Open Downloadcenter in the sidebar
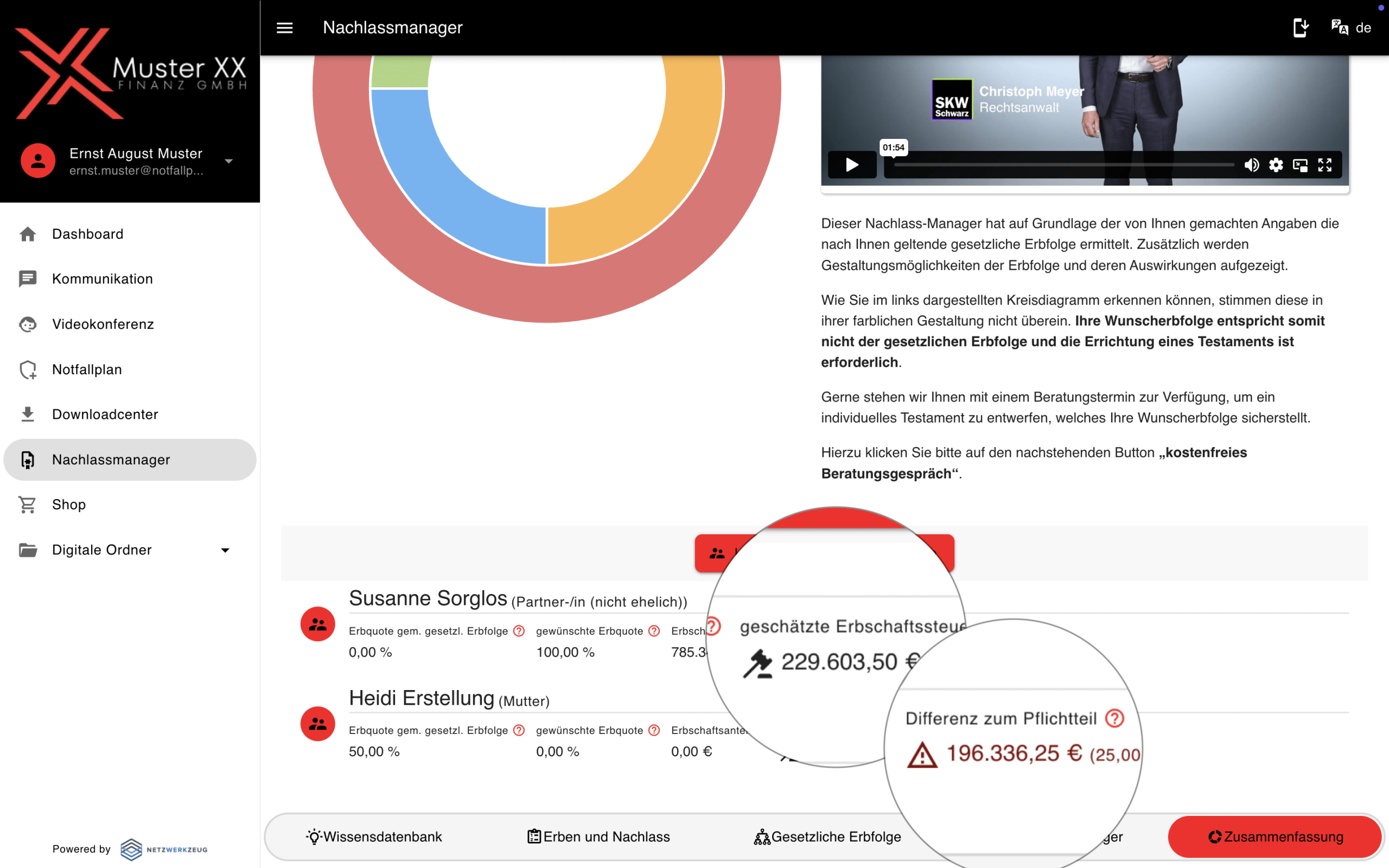 tap(130, 414)
